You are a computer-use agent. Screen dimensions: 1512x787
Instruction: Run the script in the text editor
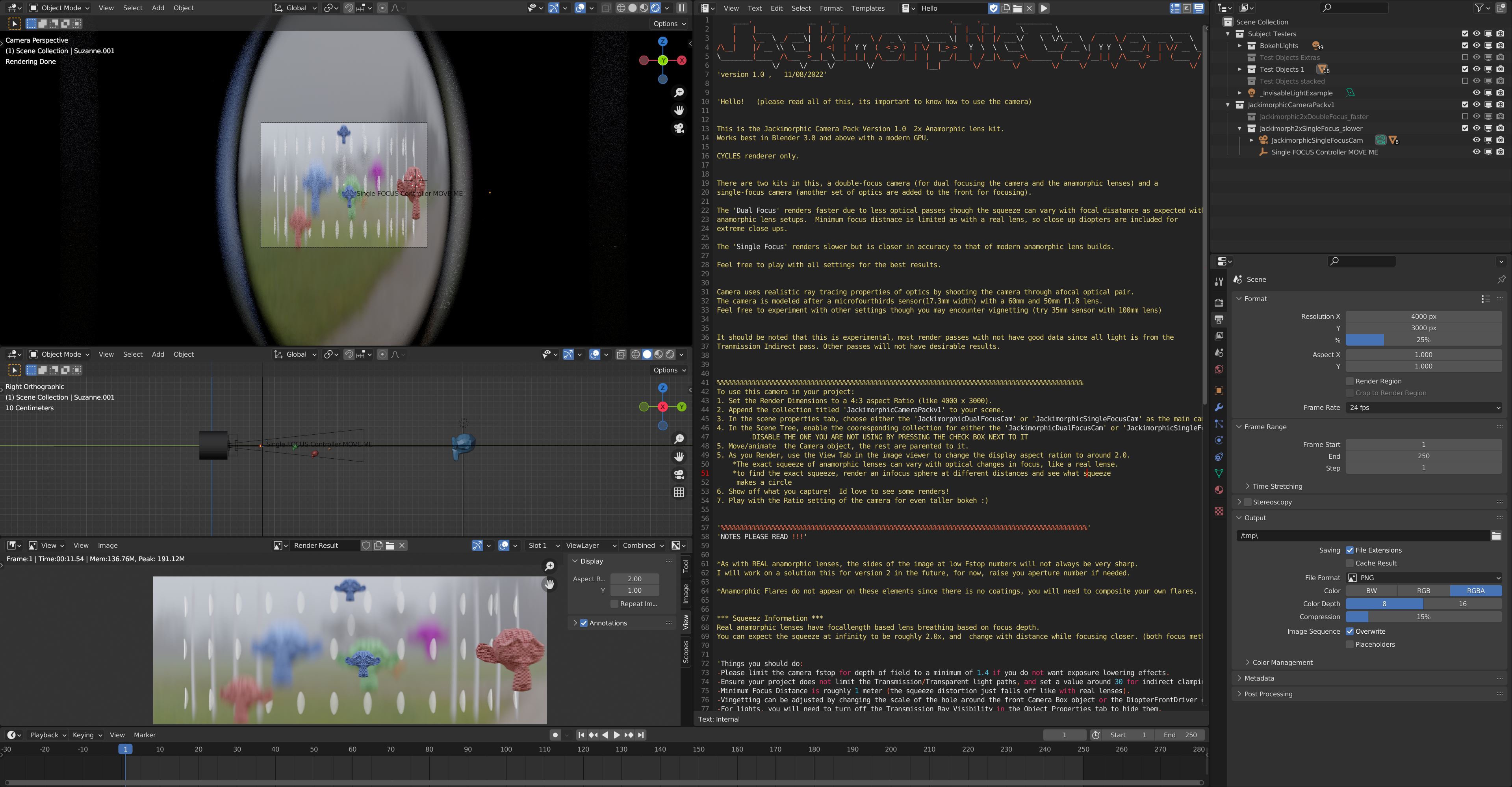[x=1044, y=8]
